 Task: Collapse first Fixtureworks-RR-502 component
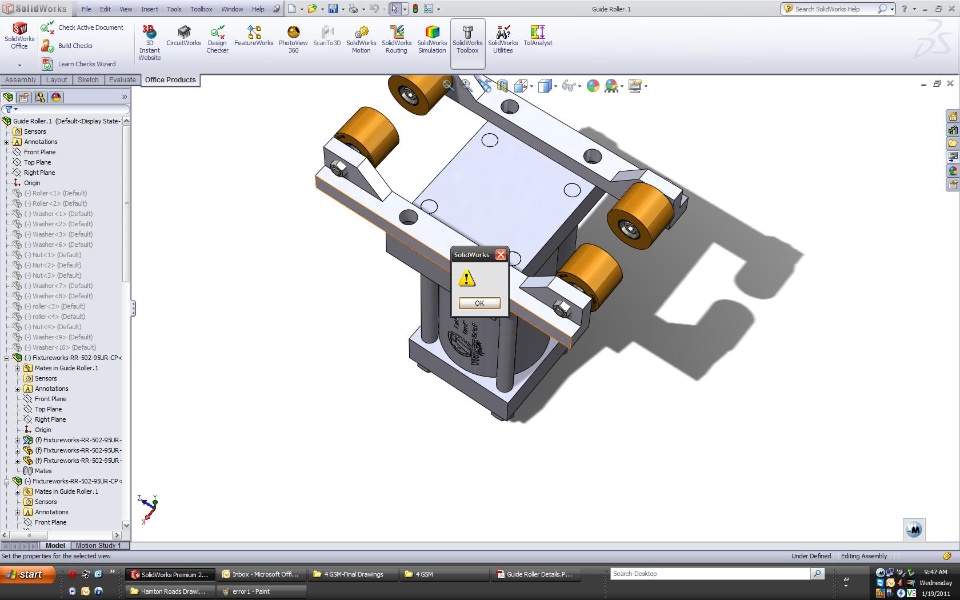pos(7,358)
